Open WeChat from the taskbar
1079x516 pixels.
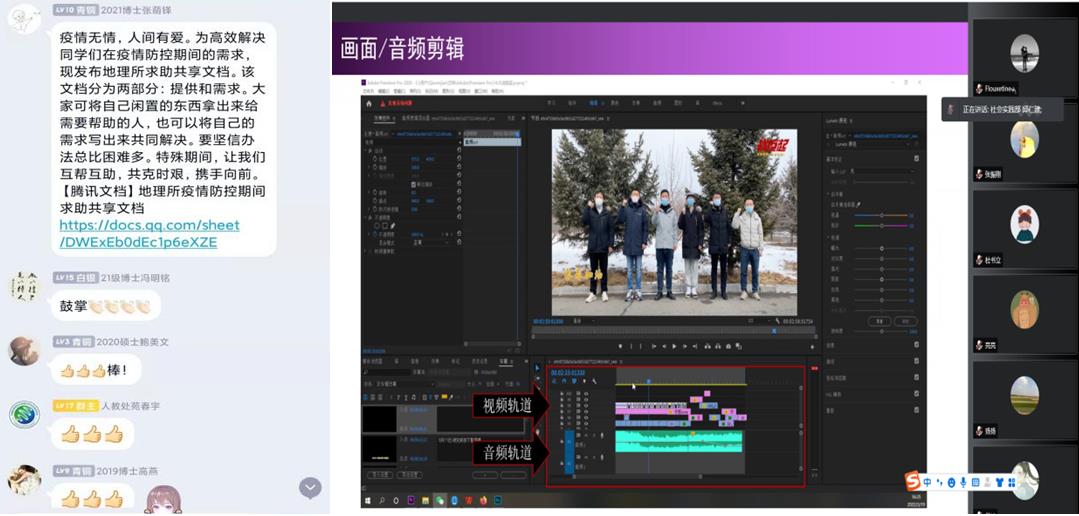440,500
